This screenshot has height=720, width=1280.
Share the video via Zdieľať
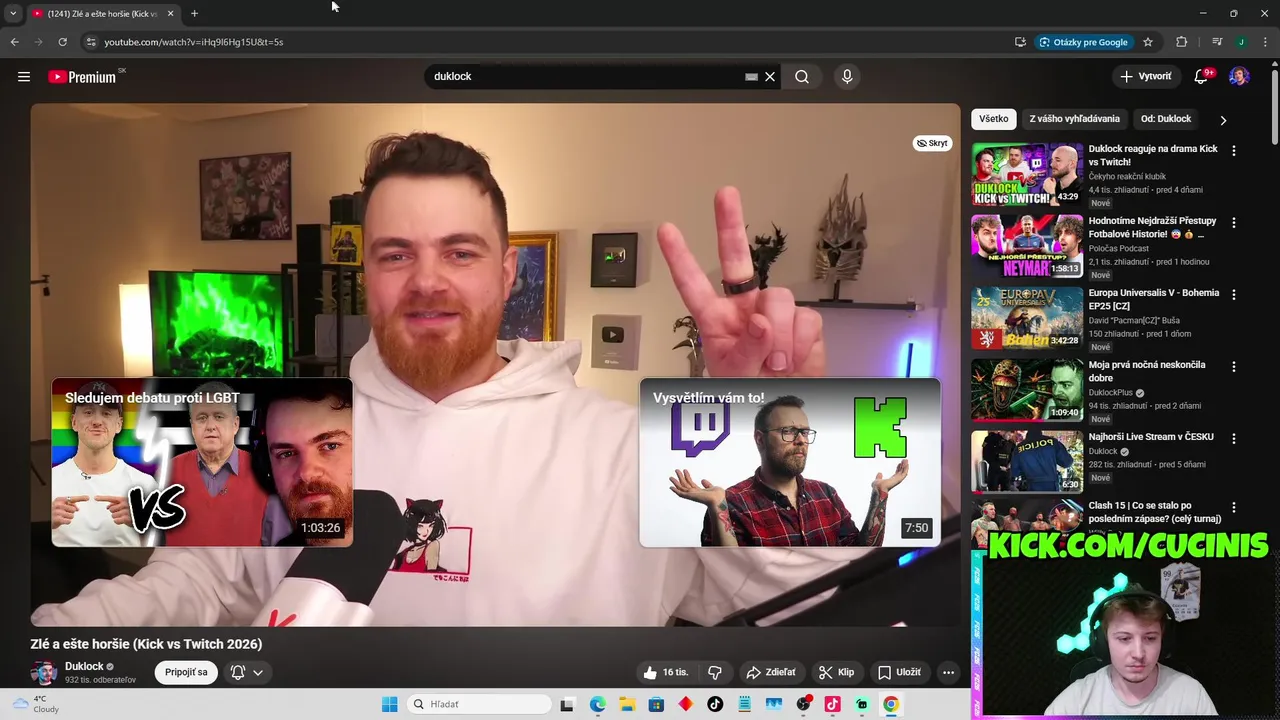click(771, 672)
